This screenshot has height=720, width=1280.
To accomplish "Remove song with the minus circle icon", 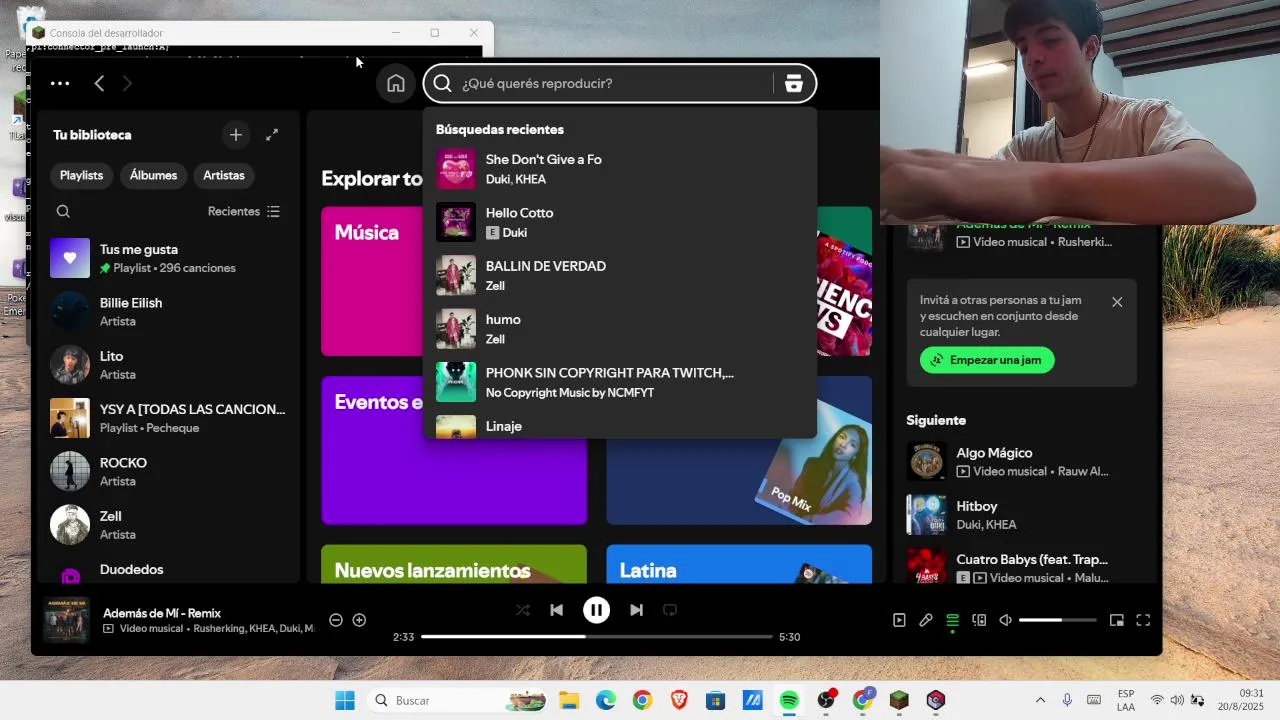I will (x=336, y=620).
